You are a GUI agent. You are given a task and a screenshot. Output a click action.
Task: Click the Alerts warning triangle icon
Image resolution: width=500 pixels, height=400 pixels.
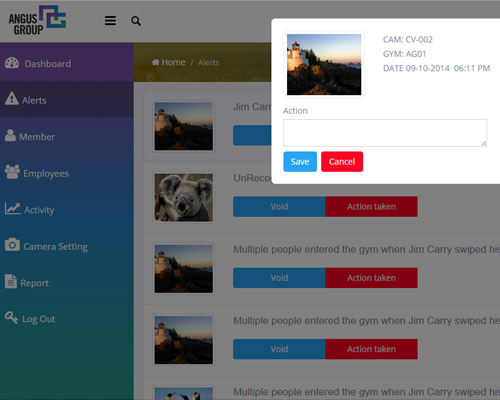(x=12, y=98)
